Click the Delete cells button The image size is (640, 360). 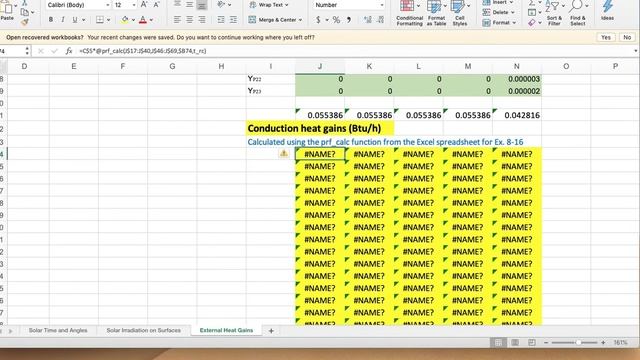tap(497, 12)
